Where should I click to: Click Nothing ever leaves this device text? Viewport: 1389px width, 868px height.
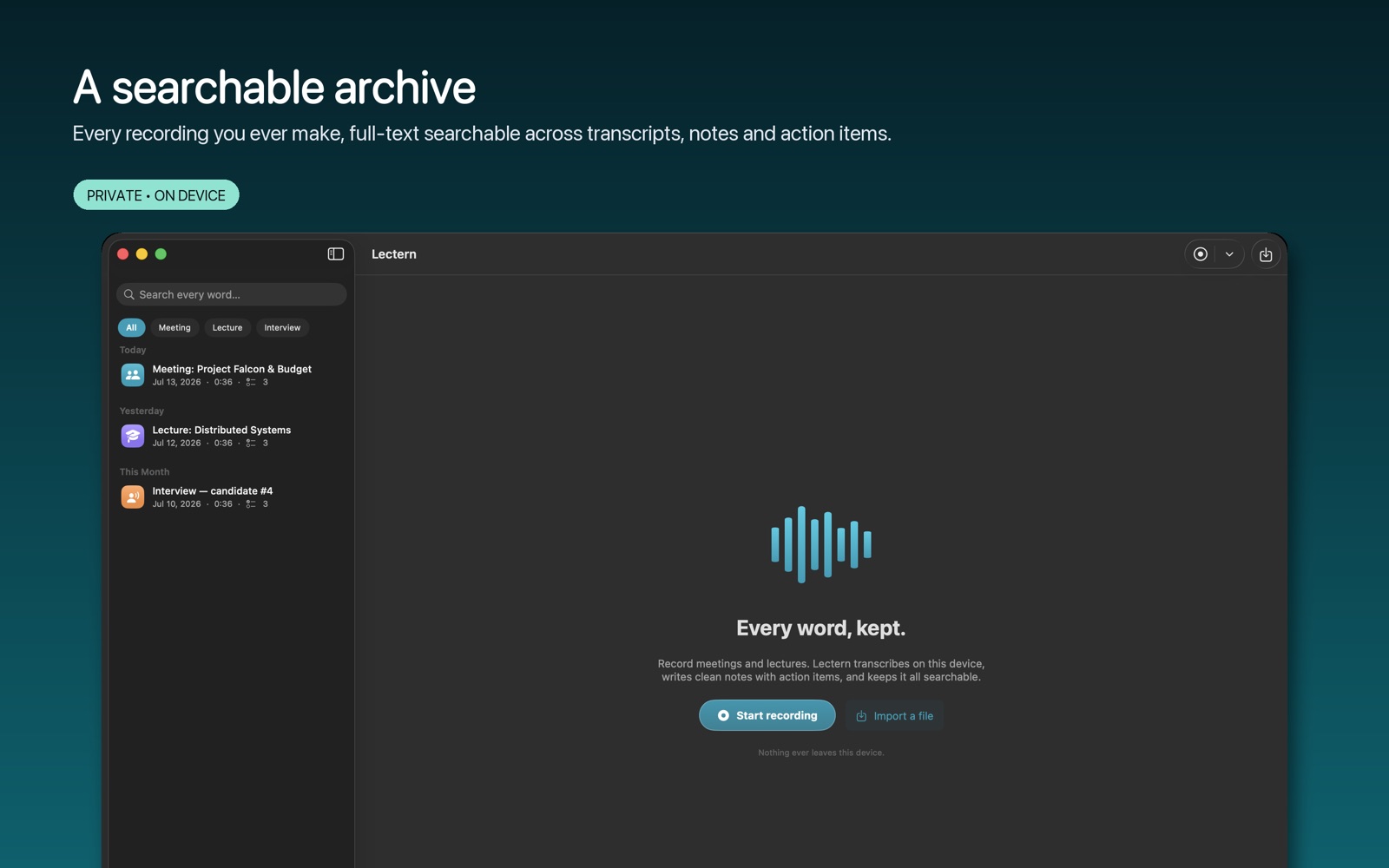point(821,753)
